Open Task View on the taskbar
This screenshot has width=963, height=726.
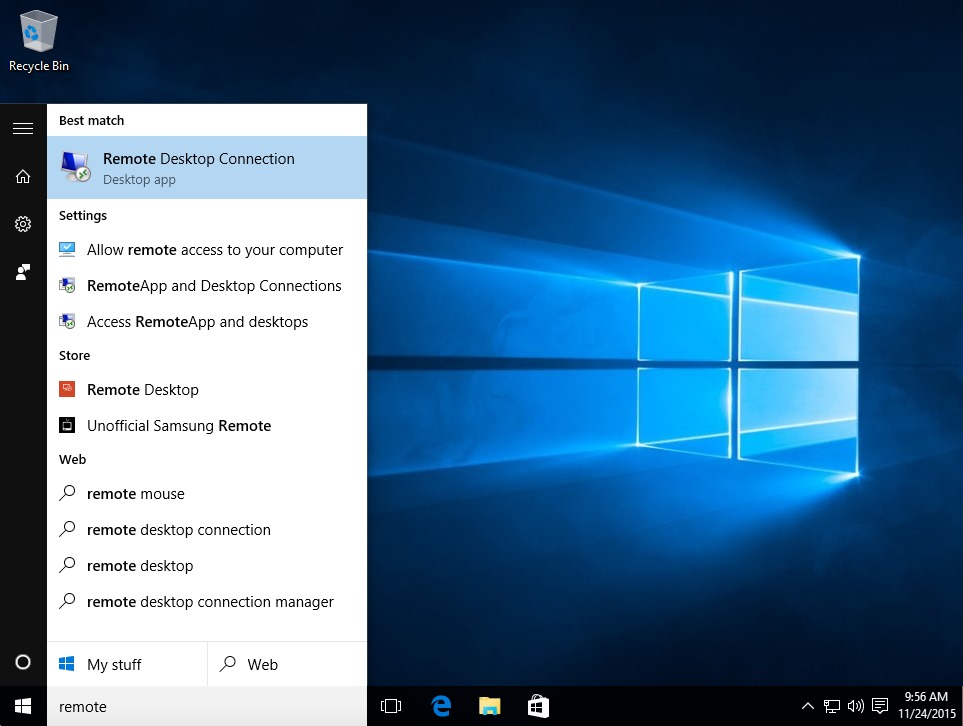click(391, 706)
